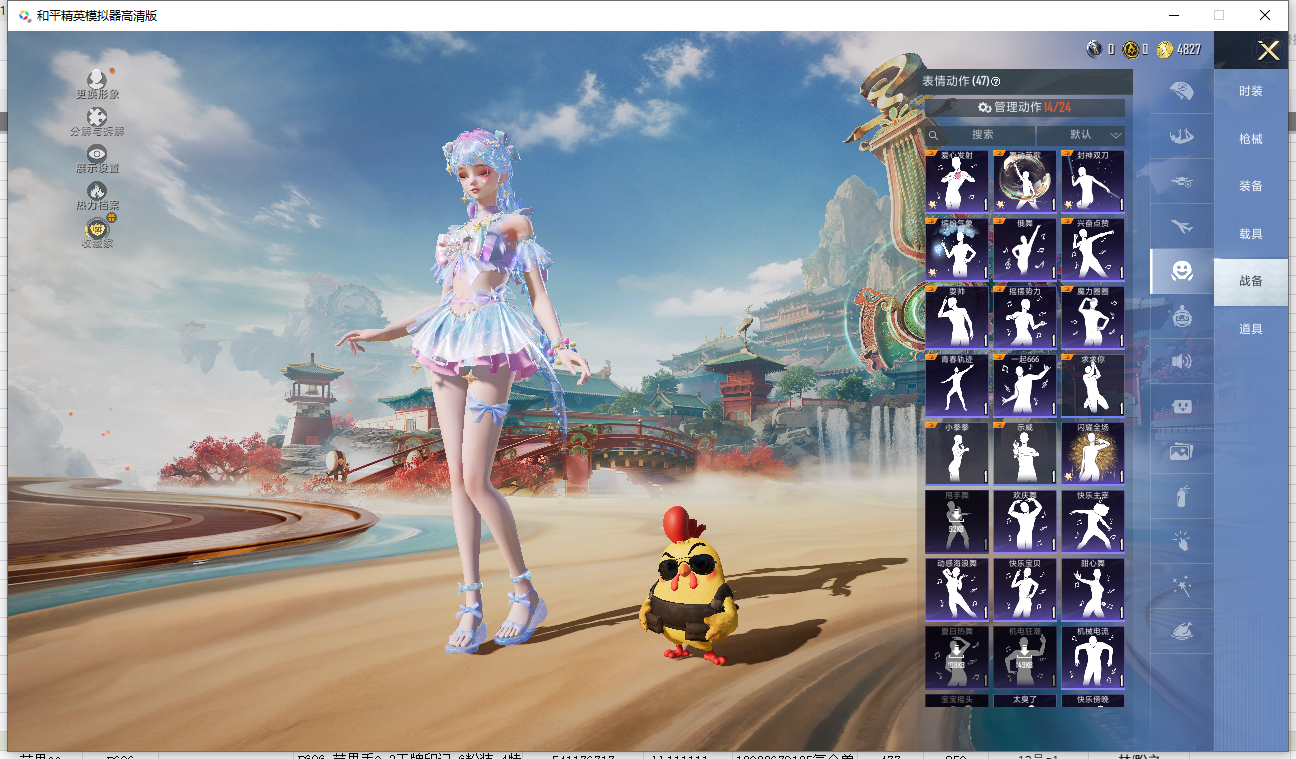Select the swirling ribbon bubble emote

[x=1025, y=180]
